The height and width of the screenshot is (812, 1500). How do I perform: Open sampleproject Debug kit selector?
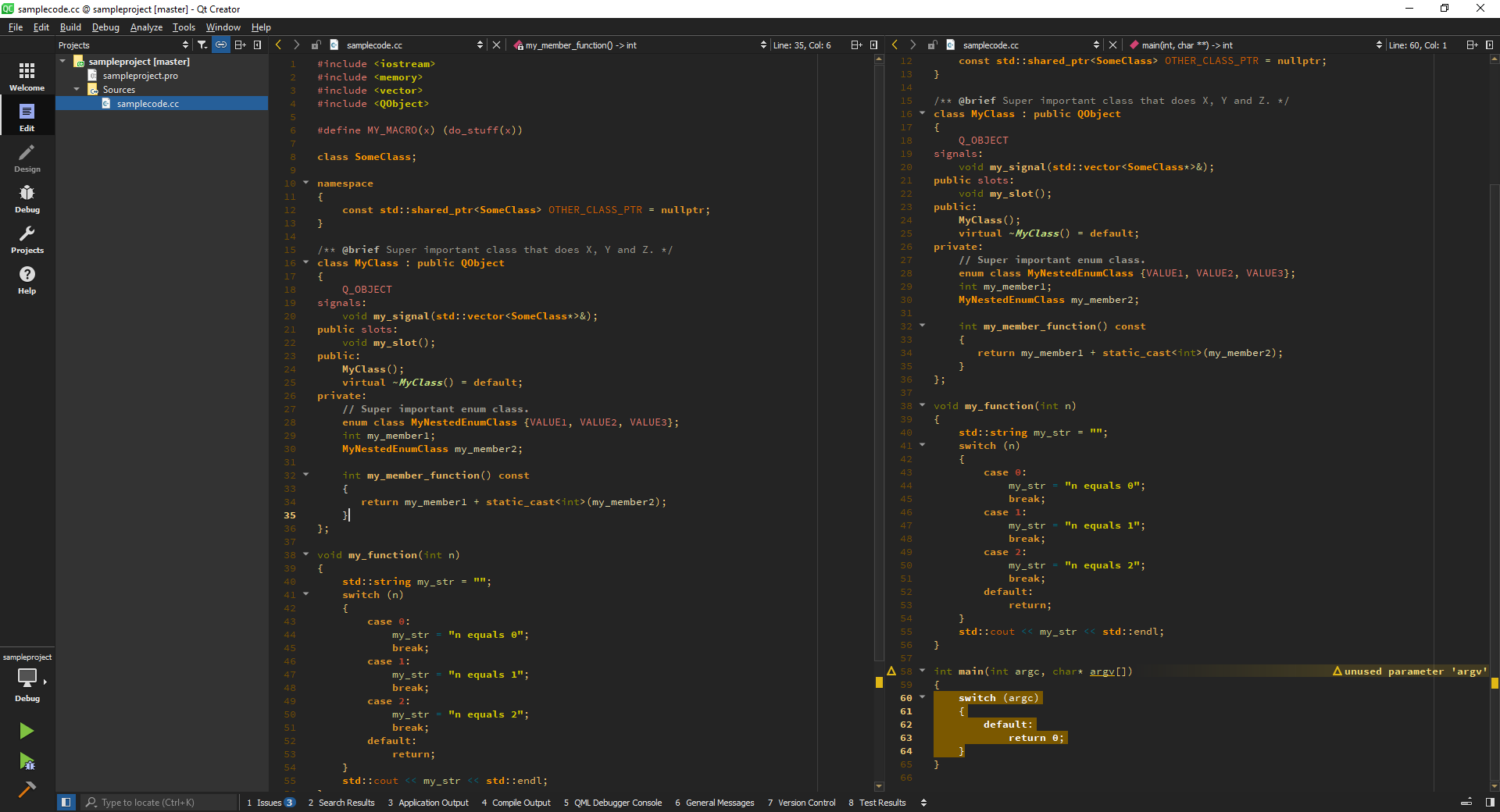coord(27,678)
